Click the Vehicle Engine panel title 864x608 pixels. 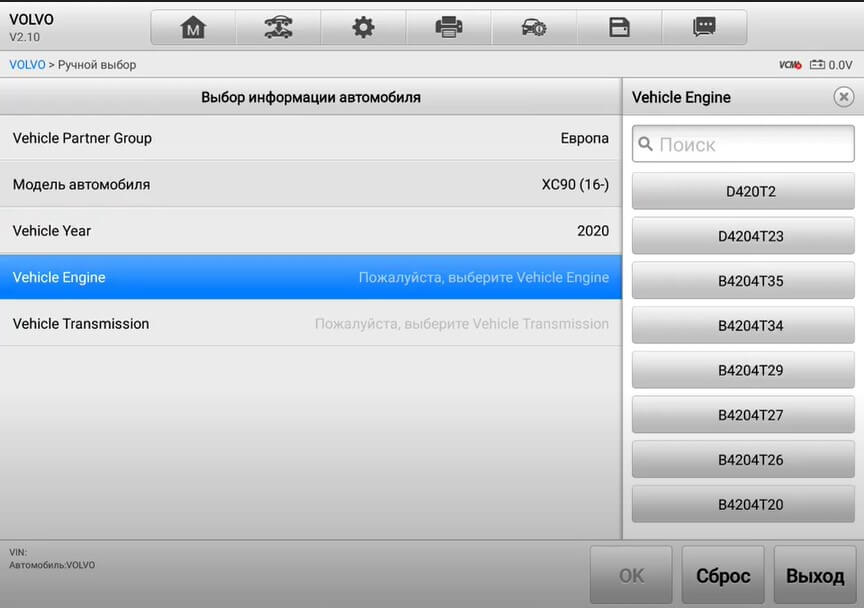(x=681, y=98)
